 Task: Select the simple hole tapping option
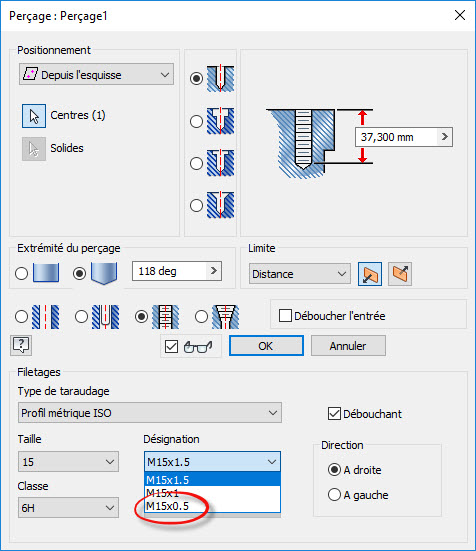pyautogui.click(x=21, y=317)
